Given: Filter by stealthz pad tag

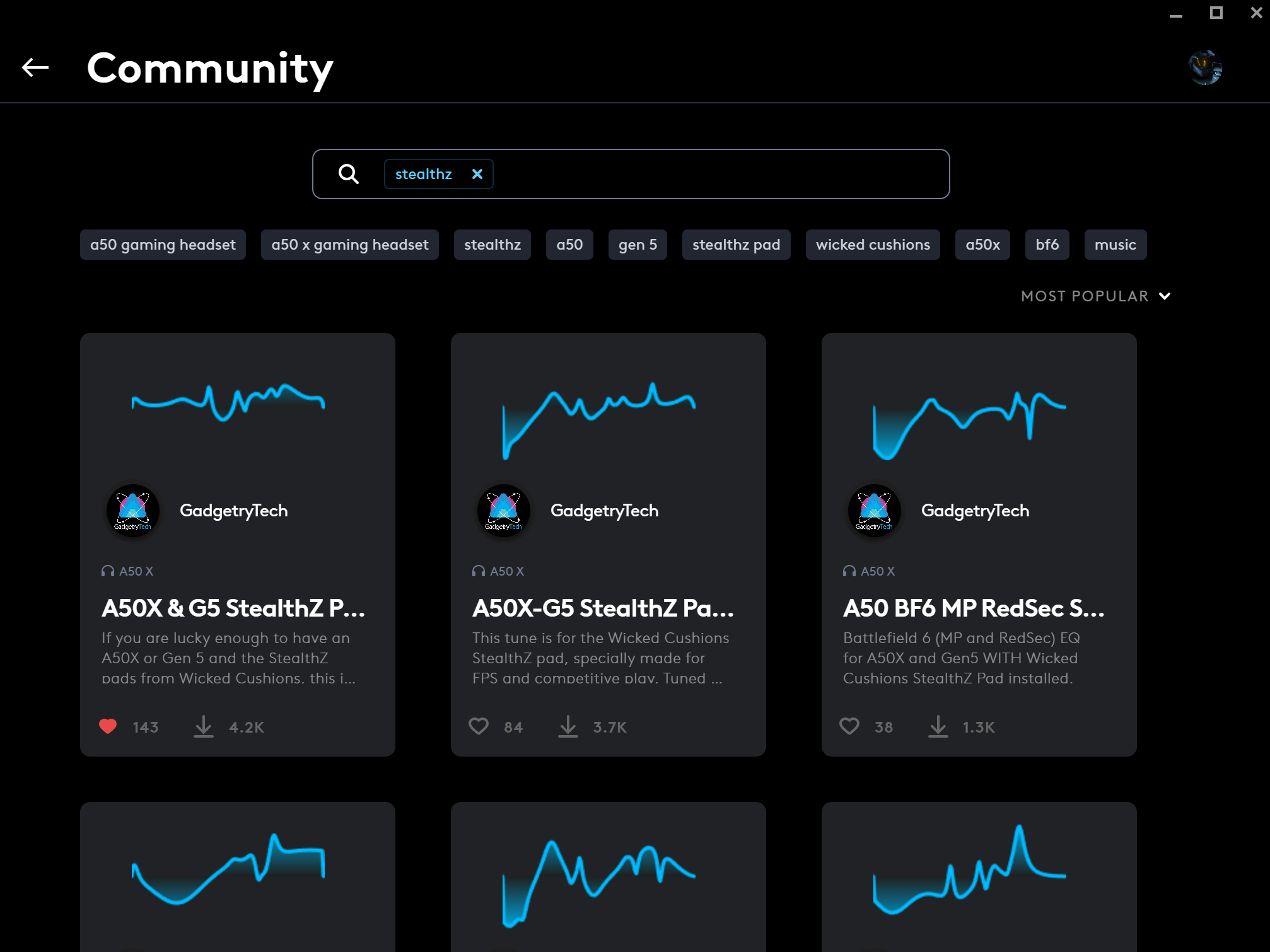Looking at the screenshot, I should pos(737,245).
